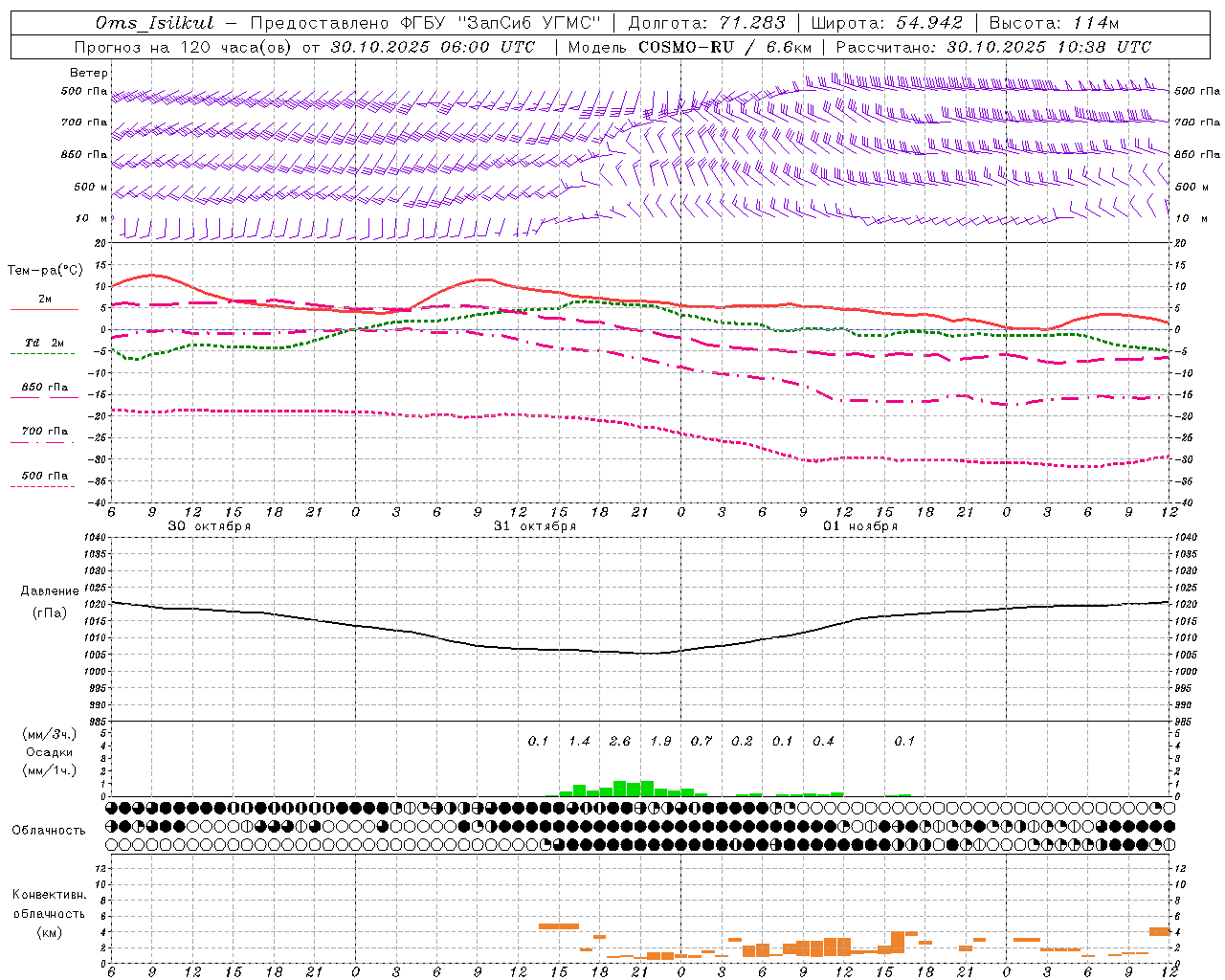Click the right-side 700 гПа wind label
Image resolution: width=1225 pixels, height=980 pixels.
(1197, 122)
